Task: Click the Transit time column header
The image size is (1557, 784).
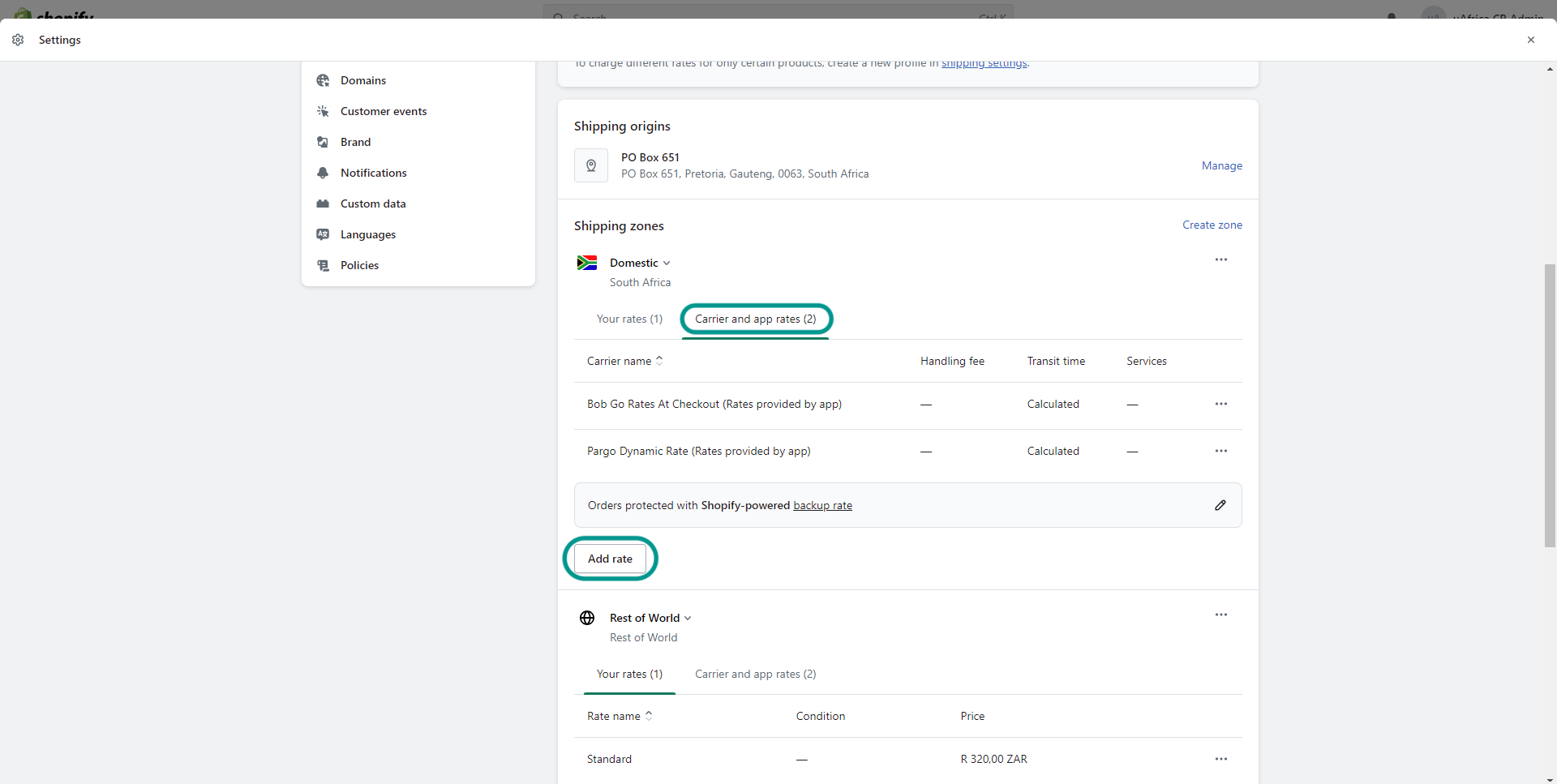Action: tap(1056, 361)
